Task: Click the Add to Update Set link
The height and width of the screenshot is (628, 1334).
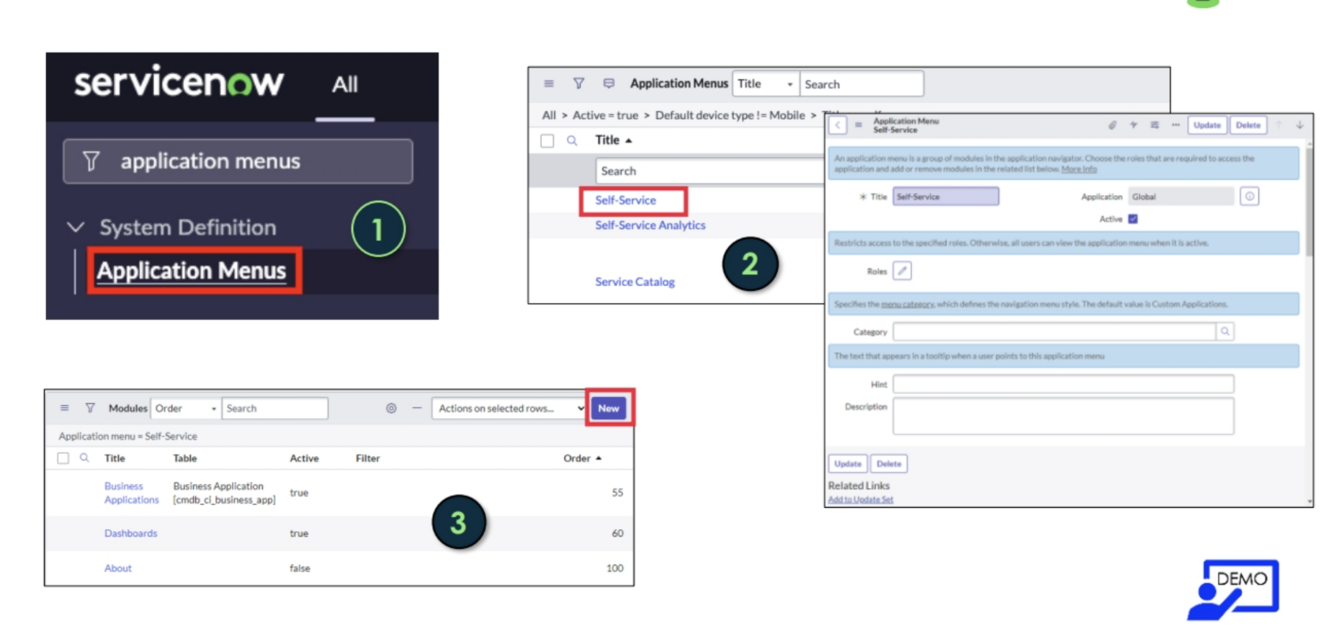Action: pyautogui.click(x=861, y=499)
